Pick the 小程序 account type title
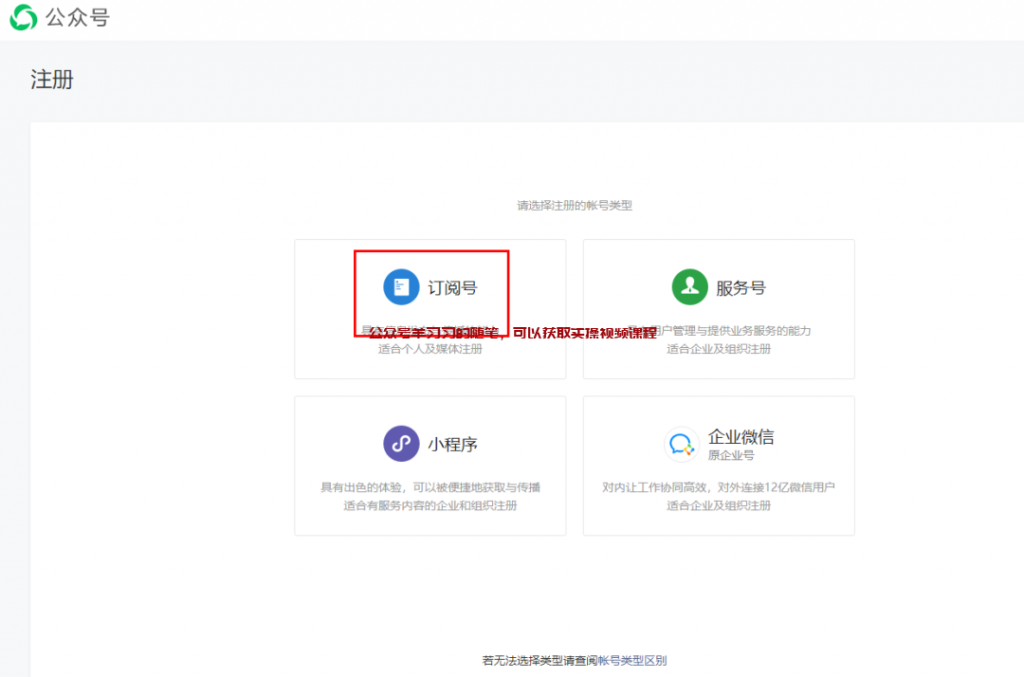 (x=453, y=444)
